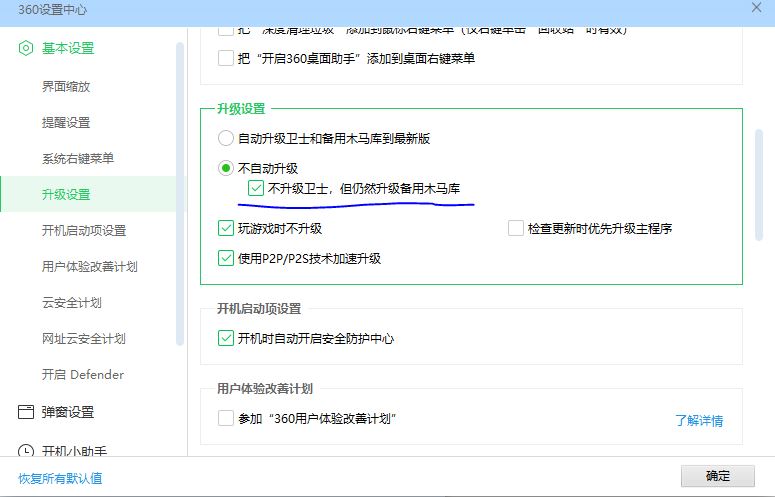Toggle 使用P2P/P2S技术加速升级 checkbox
775x497 pixels.
click(x=225, y=258)
